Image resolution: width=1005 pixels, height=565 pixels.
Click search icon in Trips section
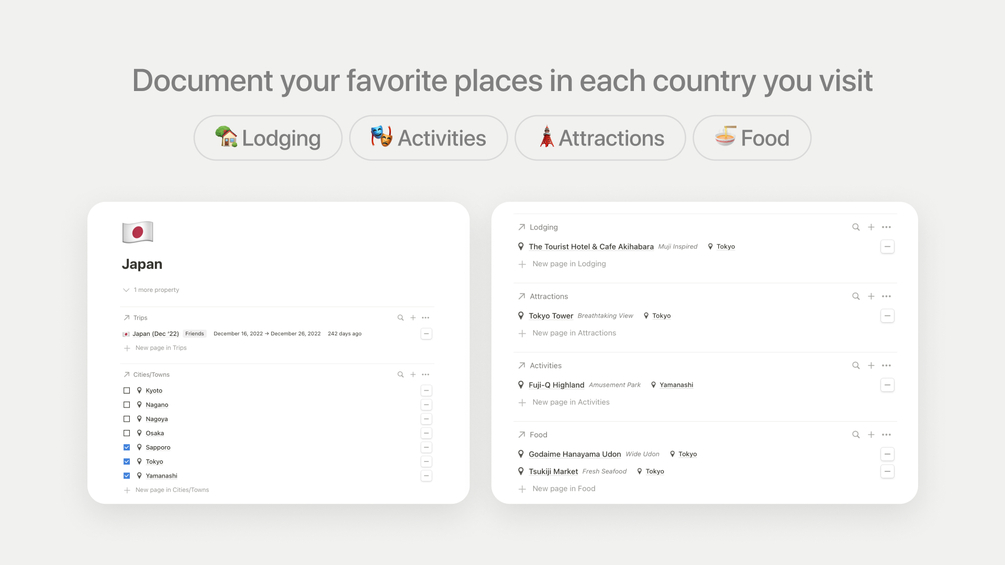(400, 318)
